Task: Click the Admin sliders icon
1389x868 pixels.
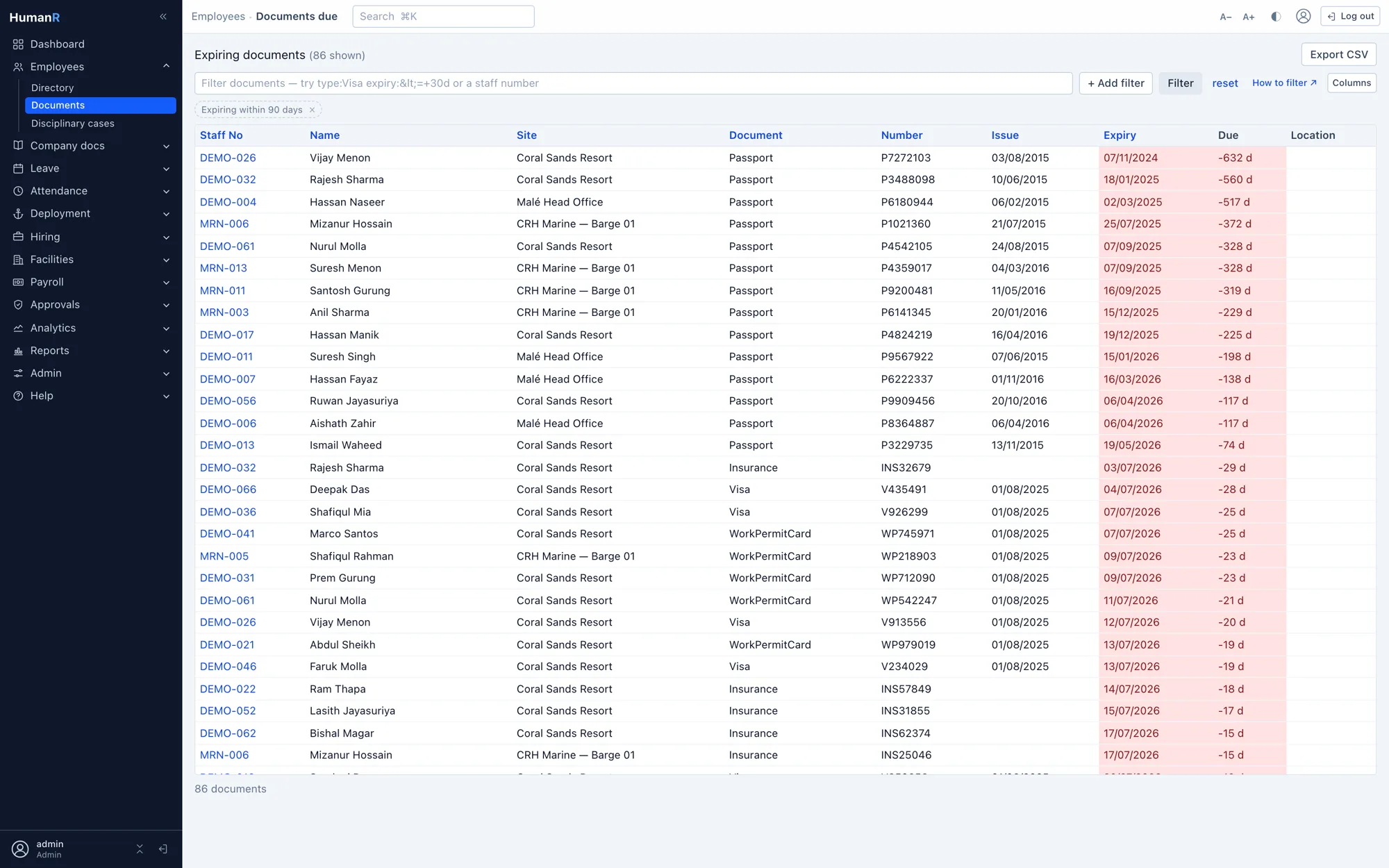Action: pos(18,374)
